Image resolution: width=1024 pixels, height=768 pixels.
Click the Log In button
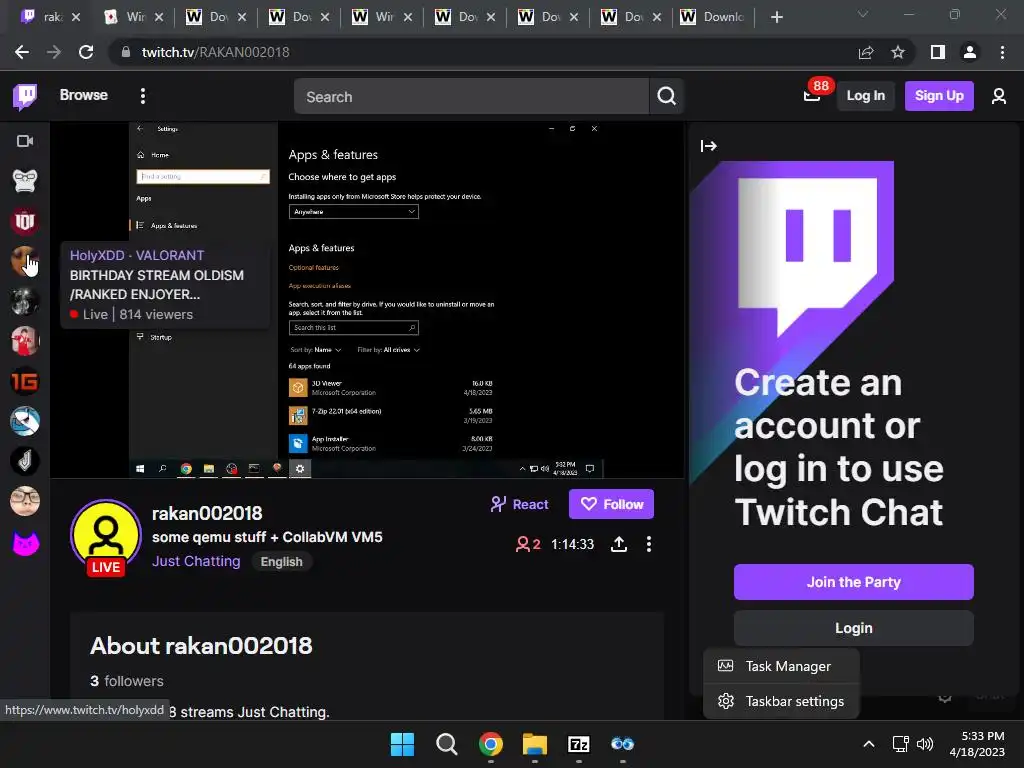(x=865, y=96)
